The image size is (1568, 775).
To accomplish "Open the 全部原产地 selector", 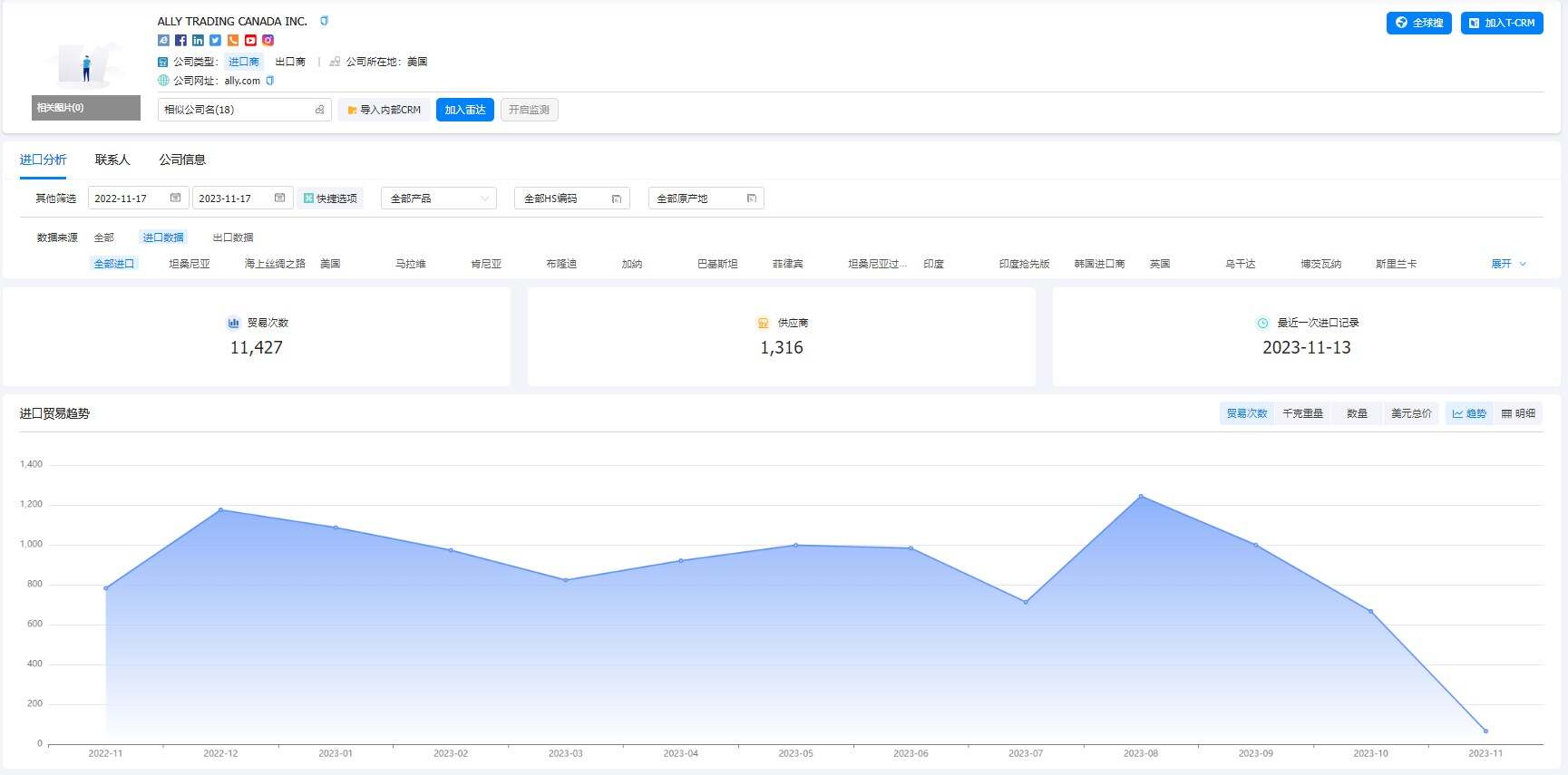I will click(x=706, y=199).
